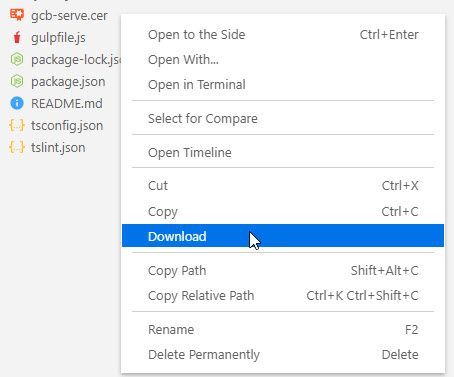Click the braces icon beside tslint.json
454x377 pixels.
click(x=17, y=147)
